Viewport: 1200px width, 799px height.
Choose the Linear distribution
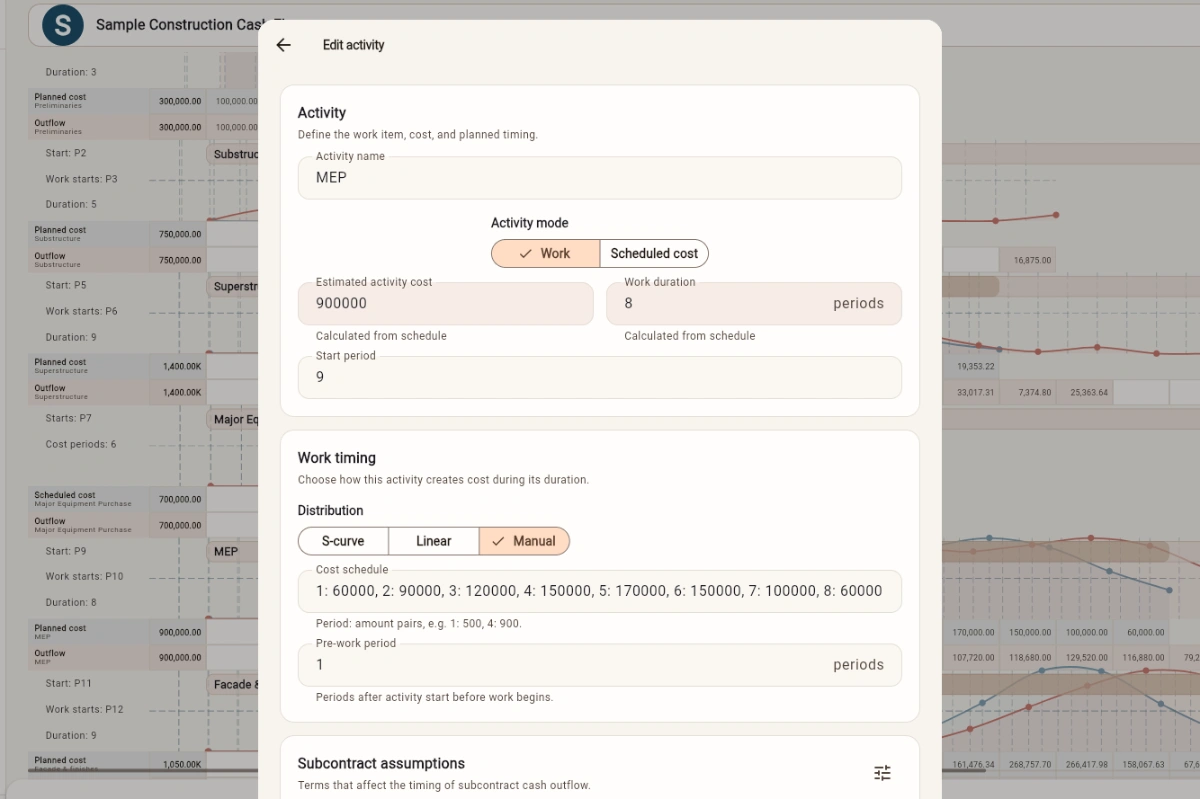point(434,541)
